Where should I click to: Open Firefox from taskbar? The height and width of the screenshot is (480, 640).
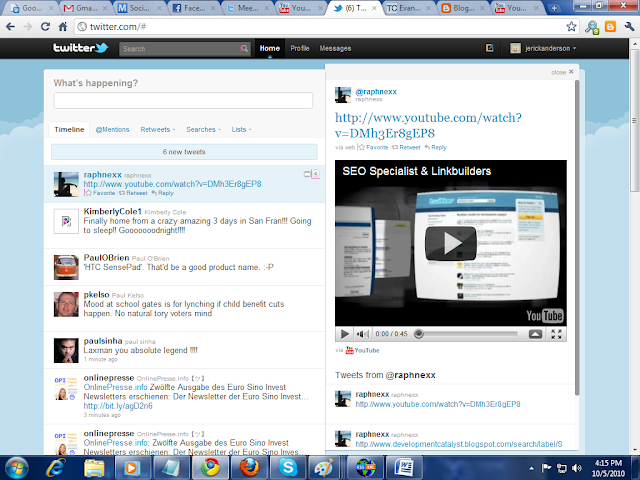pyautogui.click(x=249, y=468)
